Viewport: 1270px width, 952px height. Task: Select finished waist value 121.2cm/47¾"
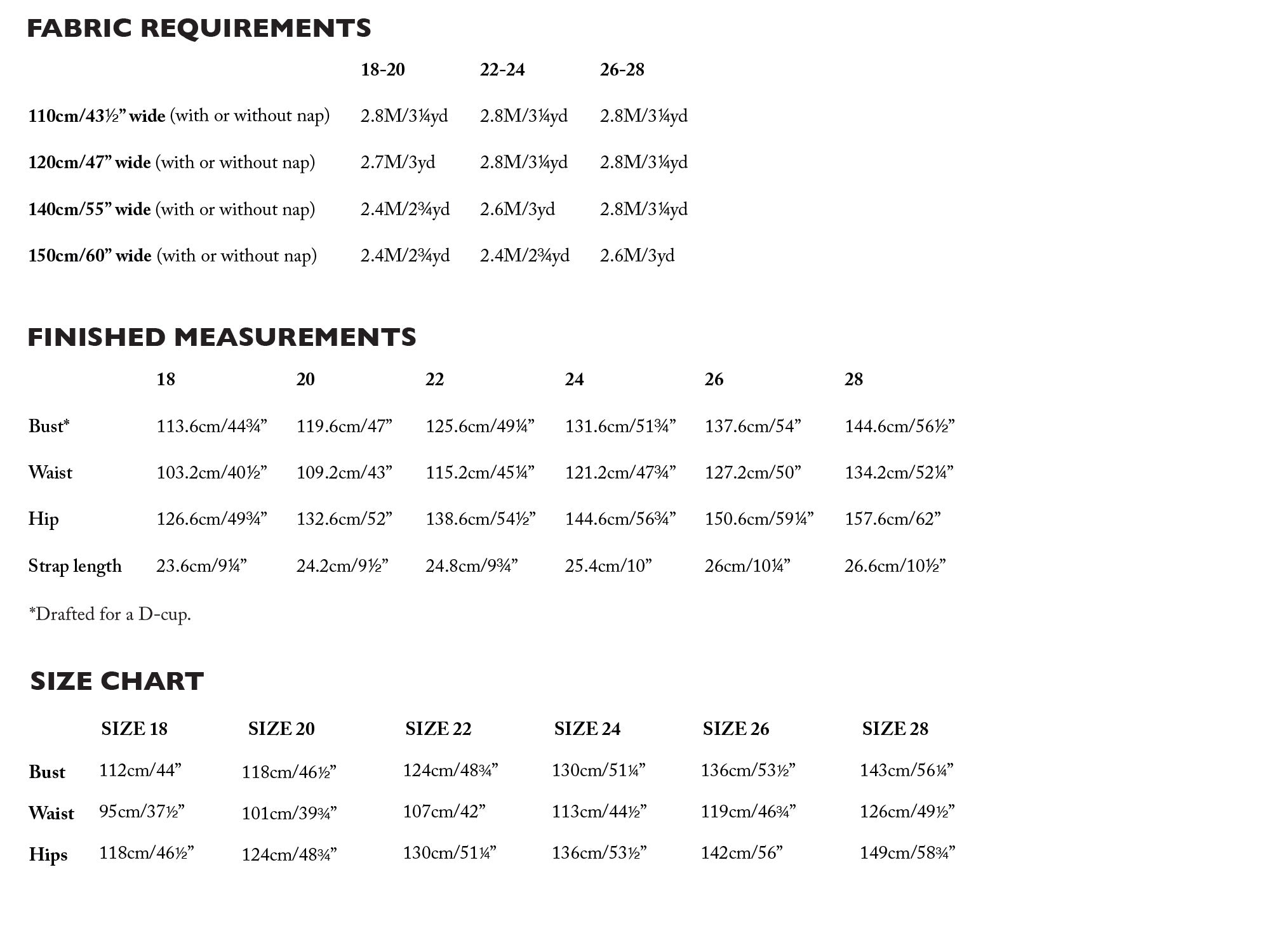point(620,473)
